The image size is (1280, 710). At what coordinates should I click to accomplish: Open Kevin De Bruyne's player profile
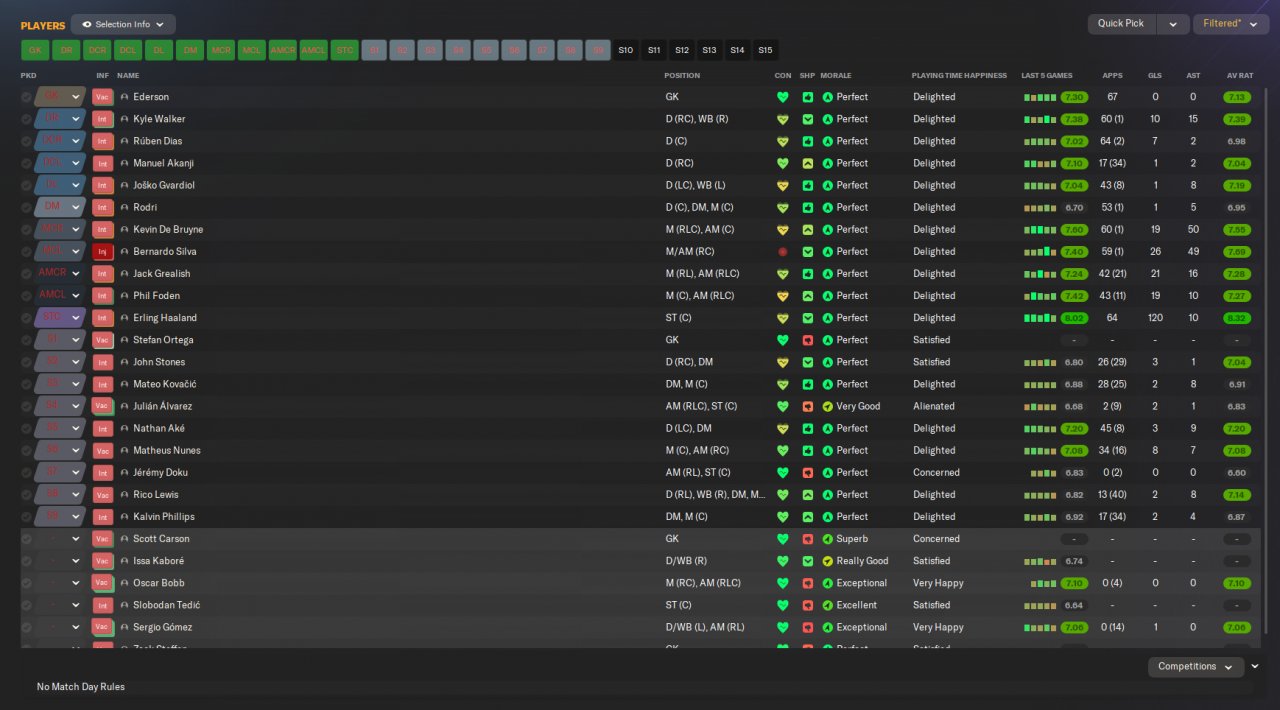pos(168,230)
